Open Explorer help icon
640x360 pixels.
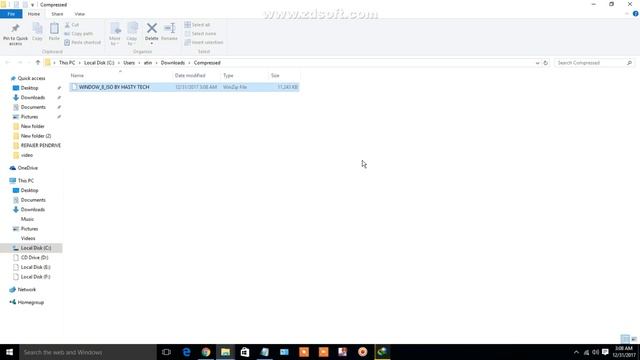click(636, 14)
